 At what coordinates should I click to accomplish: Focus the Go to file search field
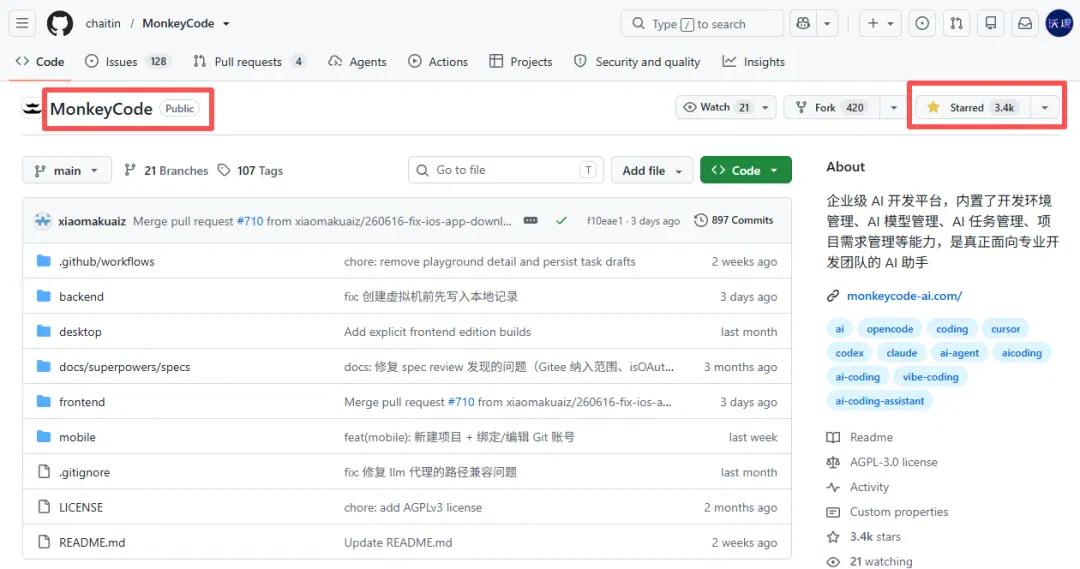[506, 170]
